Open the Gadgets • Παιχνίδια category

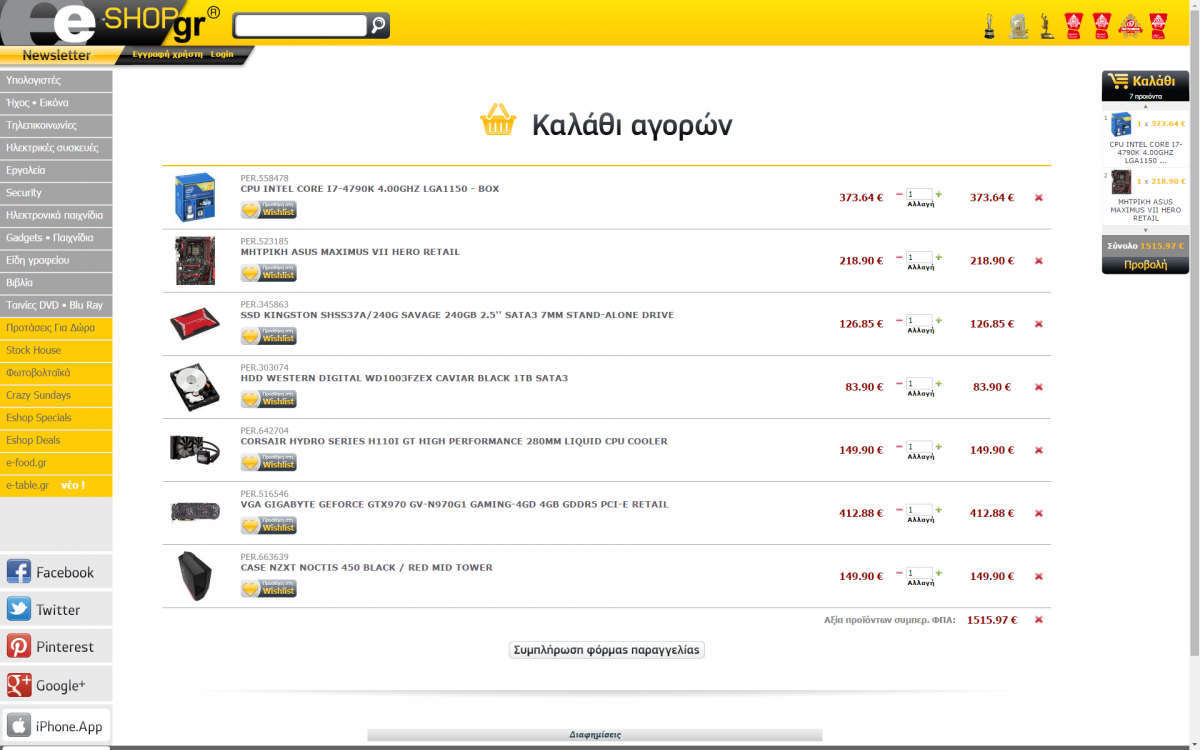[x=56, y=238]
